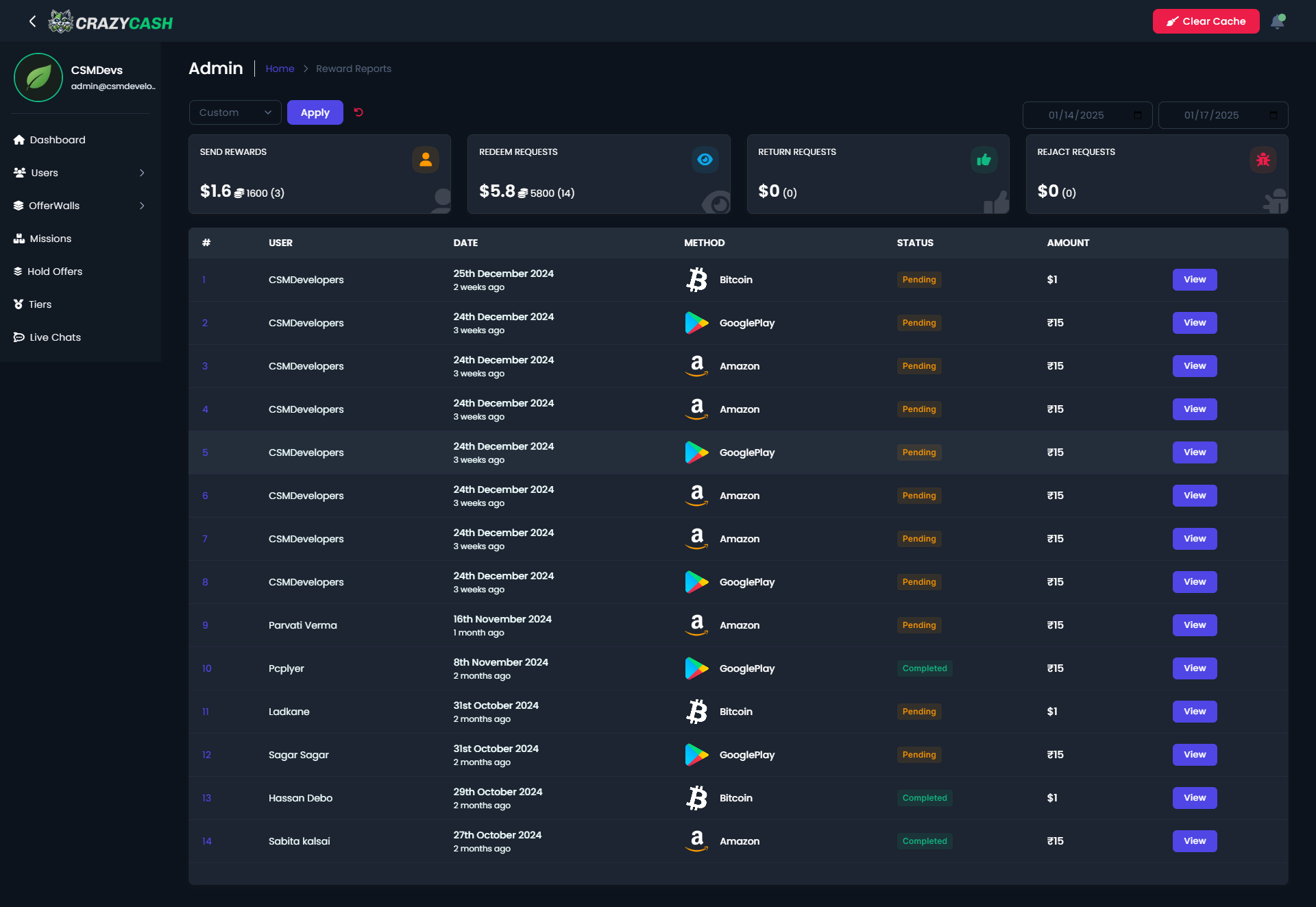Click the eye icon in Redeem Requests card
This screenshot has width=1316, height=907.
tap(705, 160)
